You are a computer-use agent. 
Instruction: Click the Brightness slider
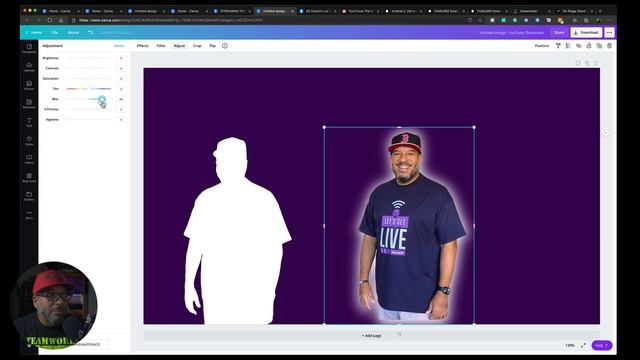pyautogui.click(x=89, y=58)
